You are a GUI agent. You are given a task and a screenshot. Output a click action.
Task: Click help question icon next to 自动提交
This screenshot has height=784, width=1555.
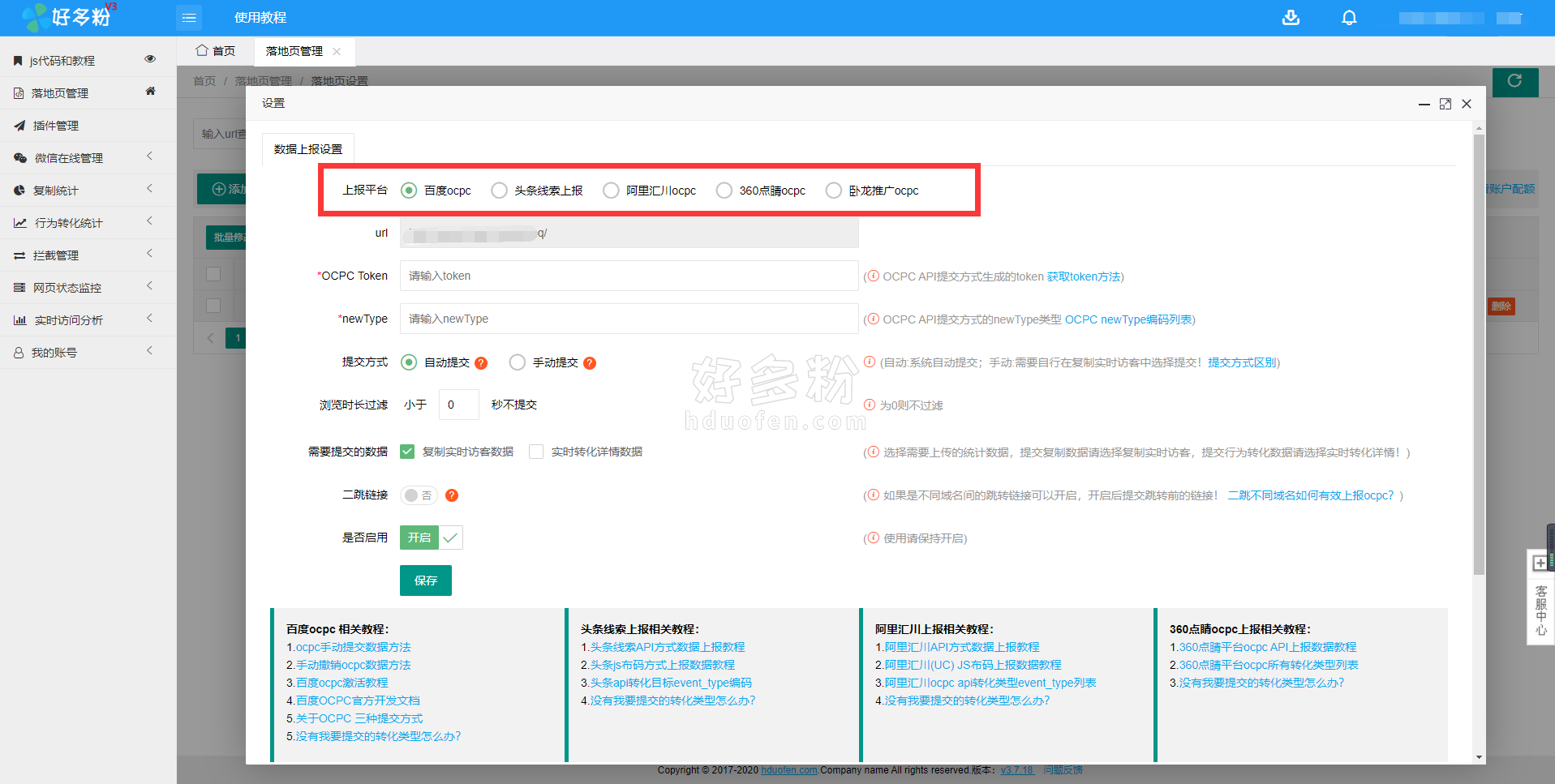(x=481, y=363)
